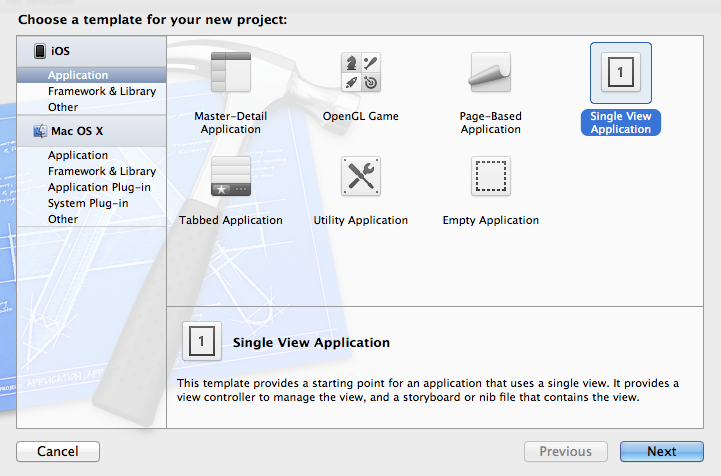Select the iOS Other category
The height and width of the screenshot is (476, 721).
tap(63, 107)
